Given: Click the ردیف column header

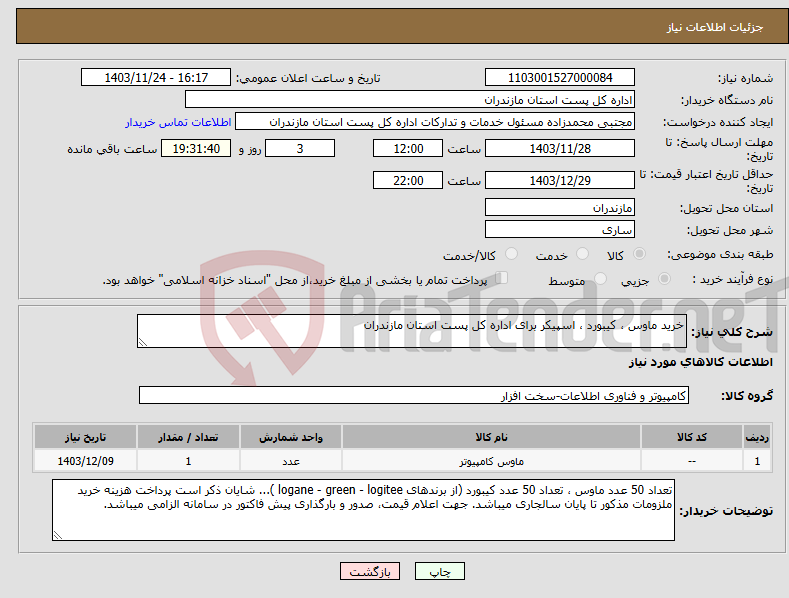Looking at the screenshot, I should 757,437.
